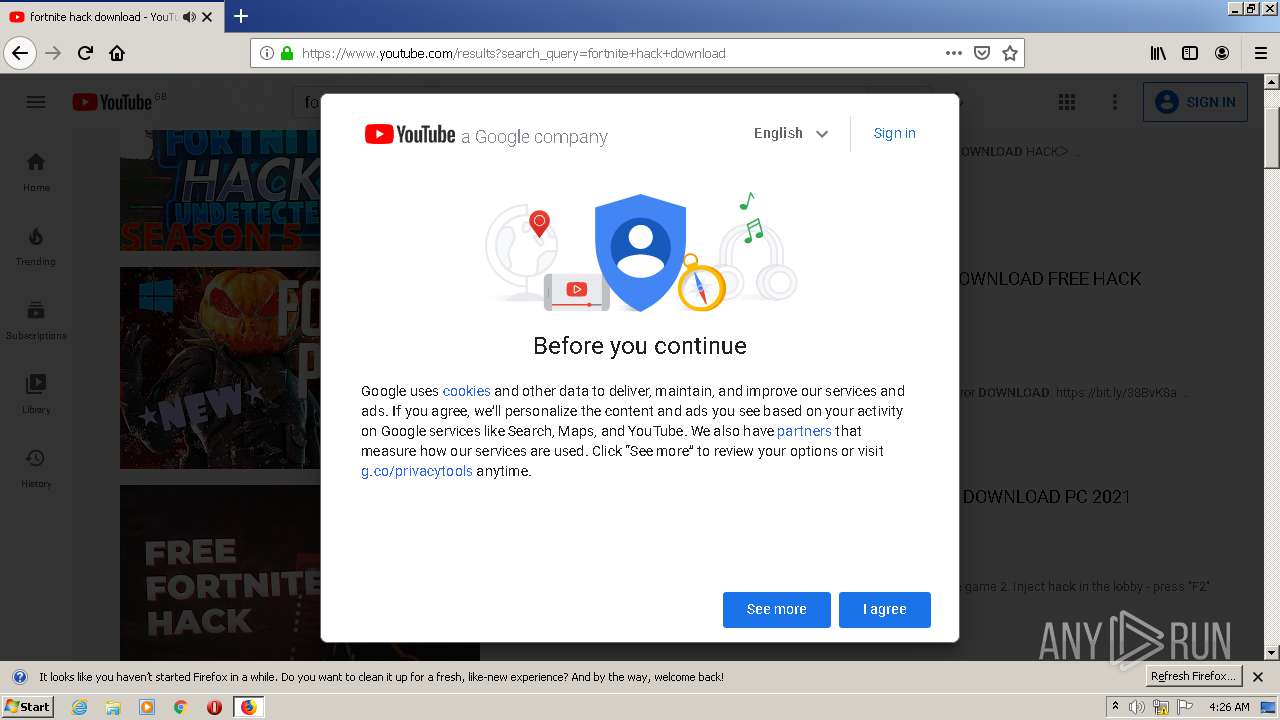1280x720 pixels.
Task: Launch Google Chrome from taskbar
Action: [180, 707]
